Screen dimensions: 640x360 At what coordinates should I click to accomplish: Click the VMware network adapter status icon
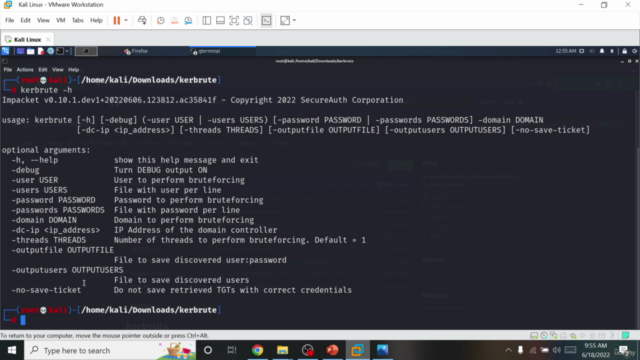(x=553, y=336)
